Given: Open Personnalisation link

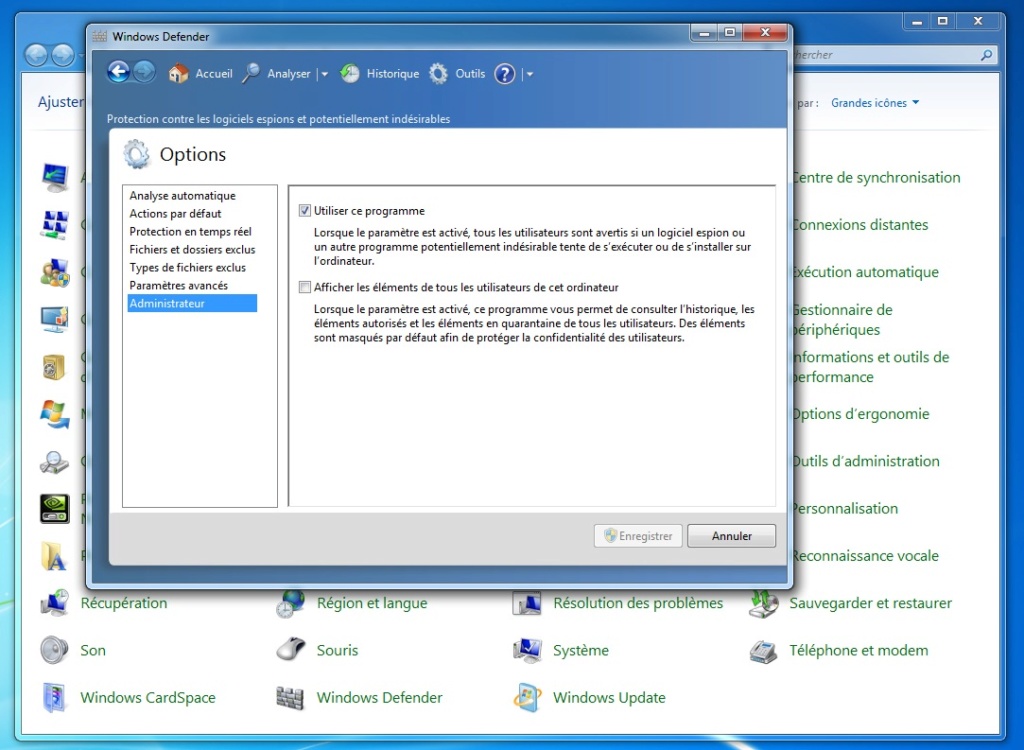Looking at the screenshot, I should point(845,508).
